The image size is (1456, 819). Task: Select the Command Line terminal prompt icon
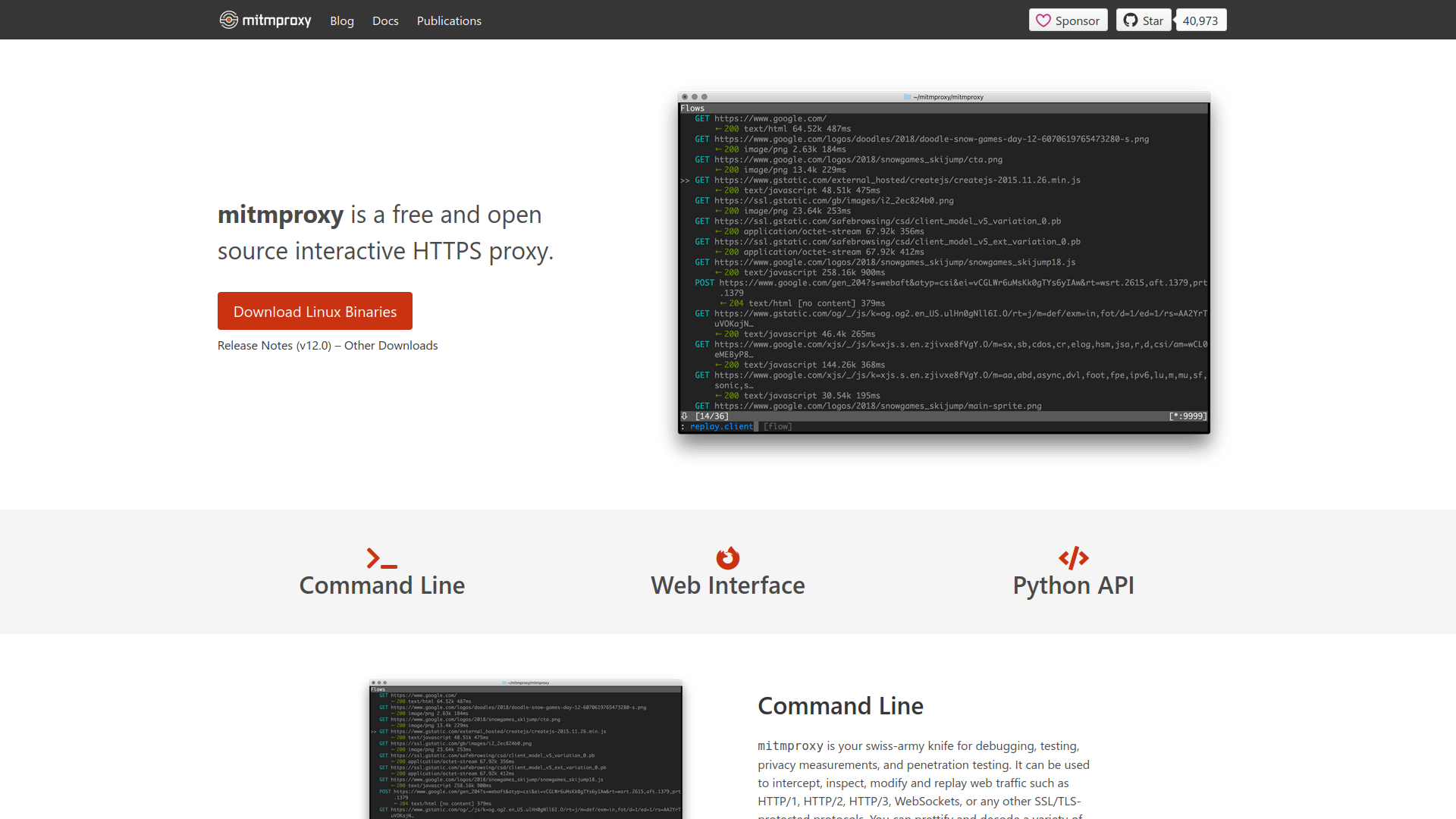coord(381,559)
